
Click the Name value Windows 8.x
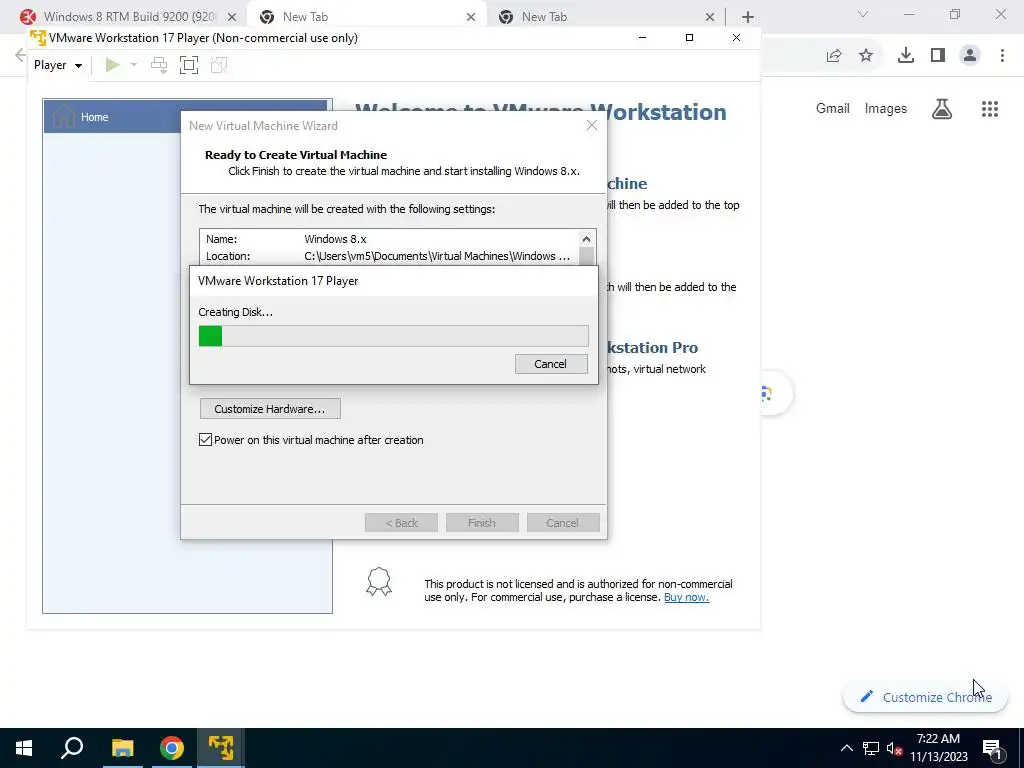click(x=335, y=239)
